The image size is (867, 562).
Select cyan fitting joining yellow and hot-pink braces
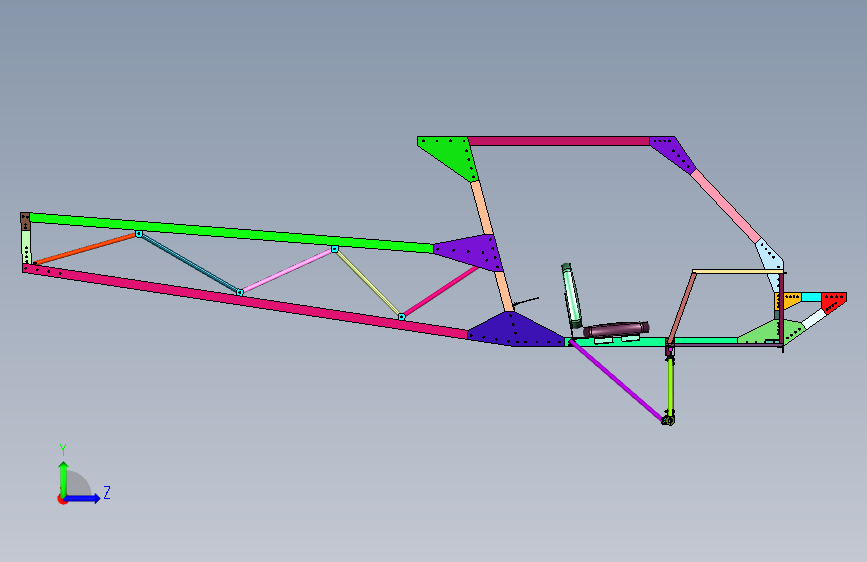tap(402, 317)
